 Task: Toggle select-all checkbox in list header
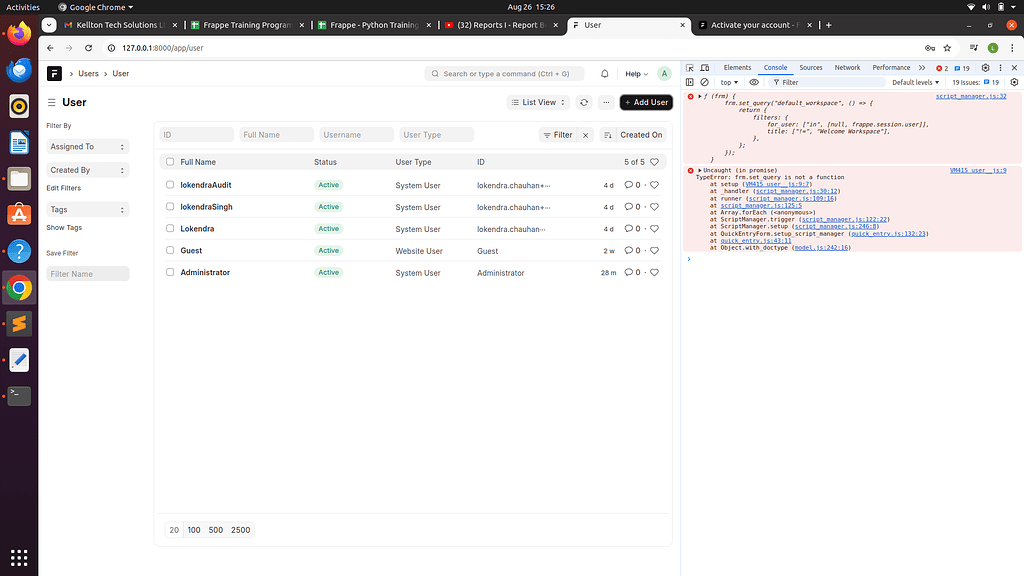[170, 162]
